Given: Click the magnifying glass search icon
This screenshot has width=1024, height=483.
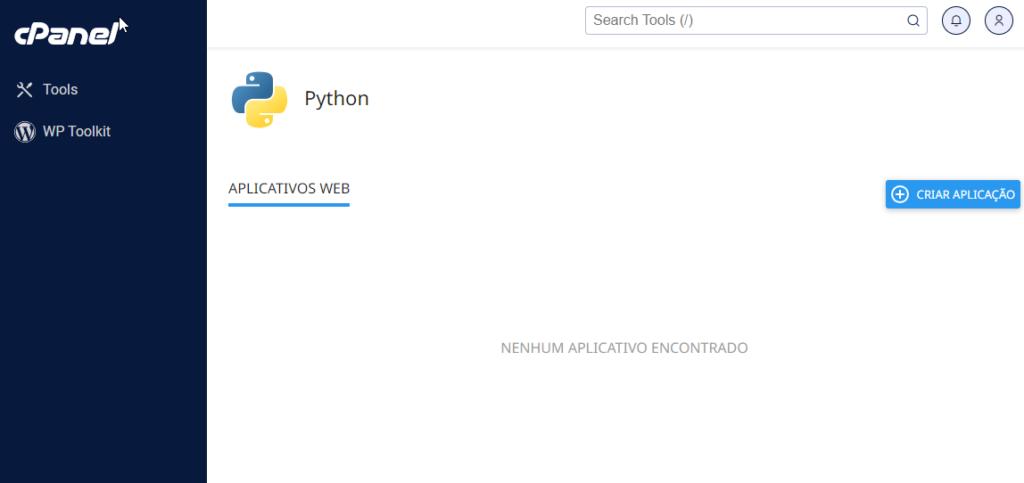Looking at the screenshot, I should coord(913,20).
